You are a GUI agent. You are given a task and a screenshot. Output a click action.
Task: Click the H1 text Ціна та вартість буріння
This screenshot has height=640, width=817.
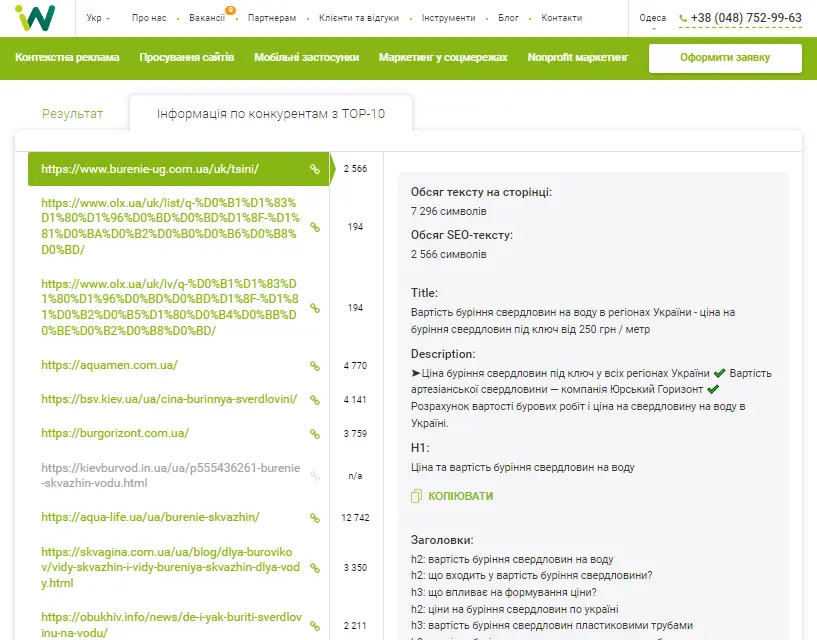tap(523, 467)
